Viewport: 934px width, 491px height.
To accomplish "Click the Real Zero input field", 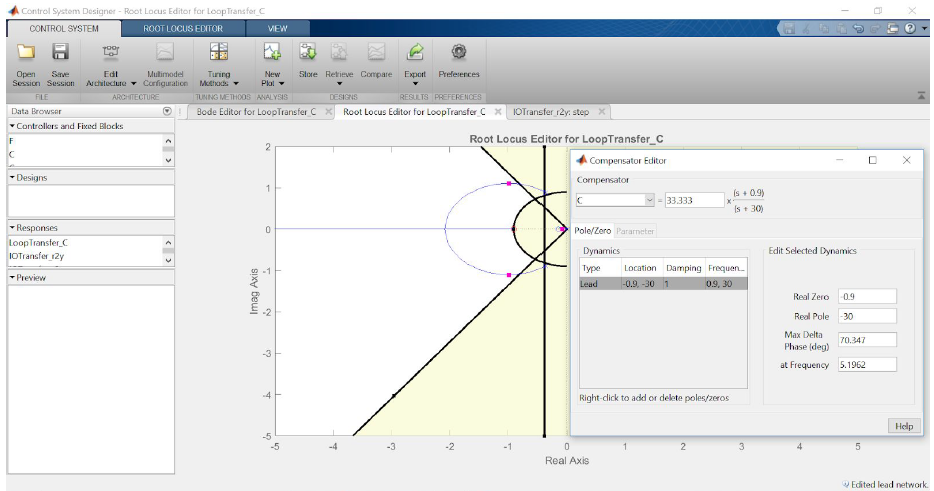I will pyautogui.click(x=866, y=296).
